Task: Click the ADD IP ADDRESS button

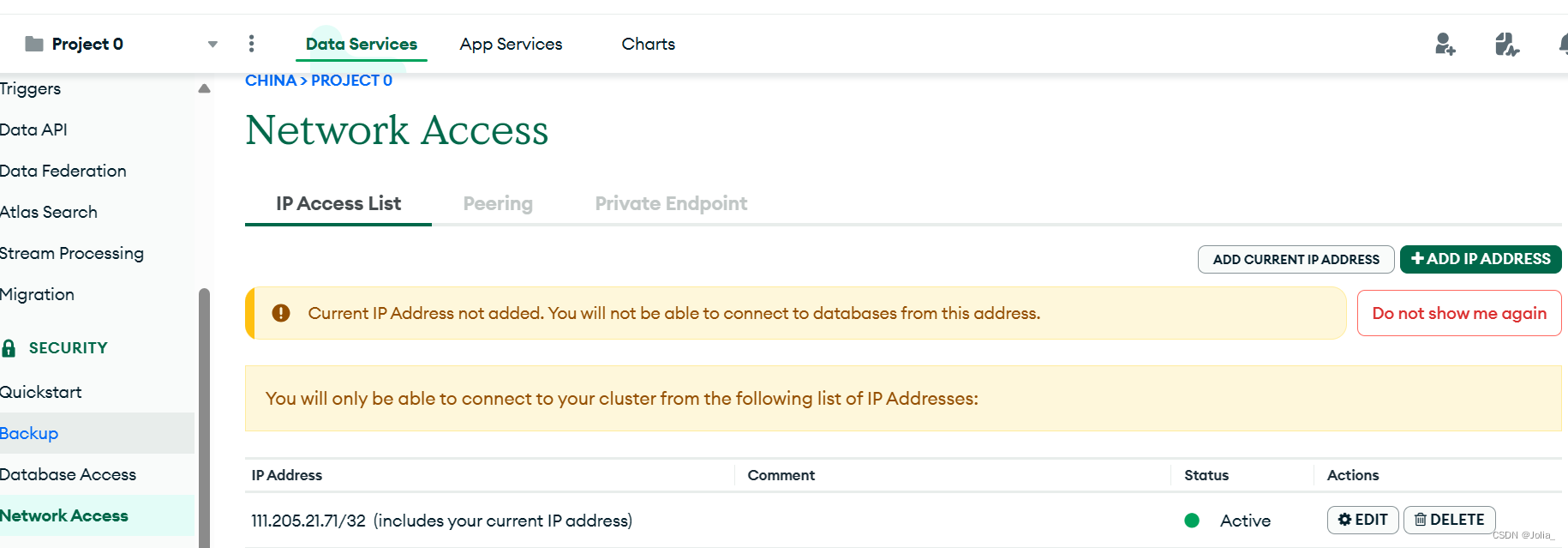Action: click(x=1481, y=259)
